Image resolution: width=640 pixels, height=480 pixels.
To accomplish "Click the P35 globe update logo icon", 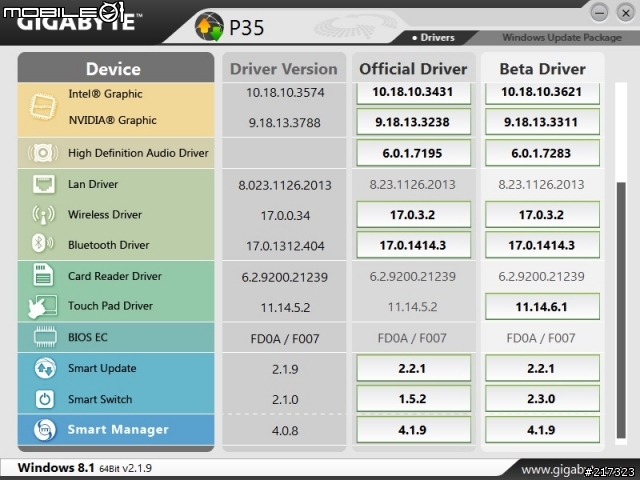I will tap(209, 27).
